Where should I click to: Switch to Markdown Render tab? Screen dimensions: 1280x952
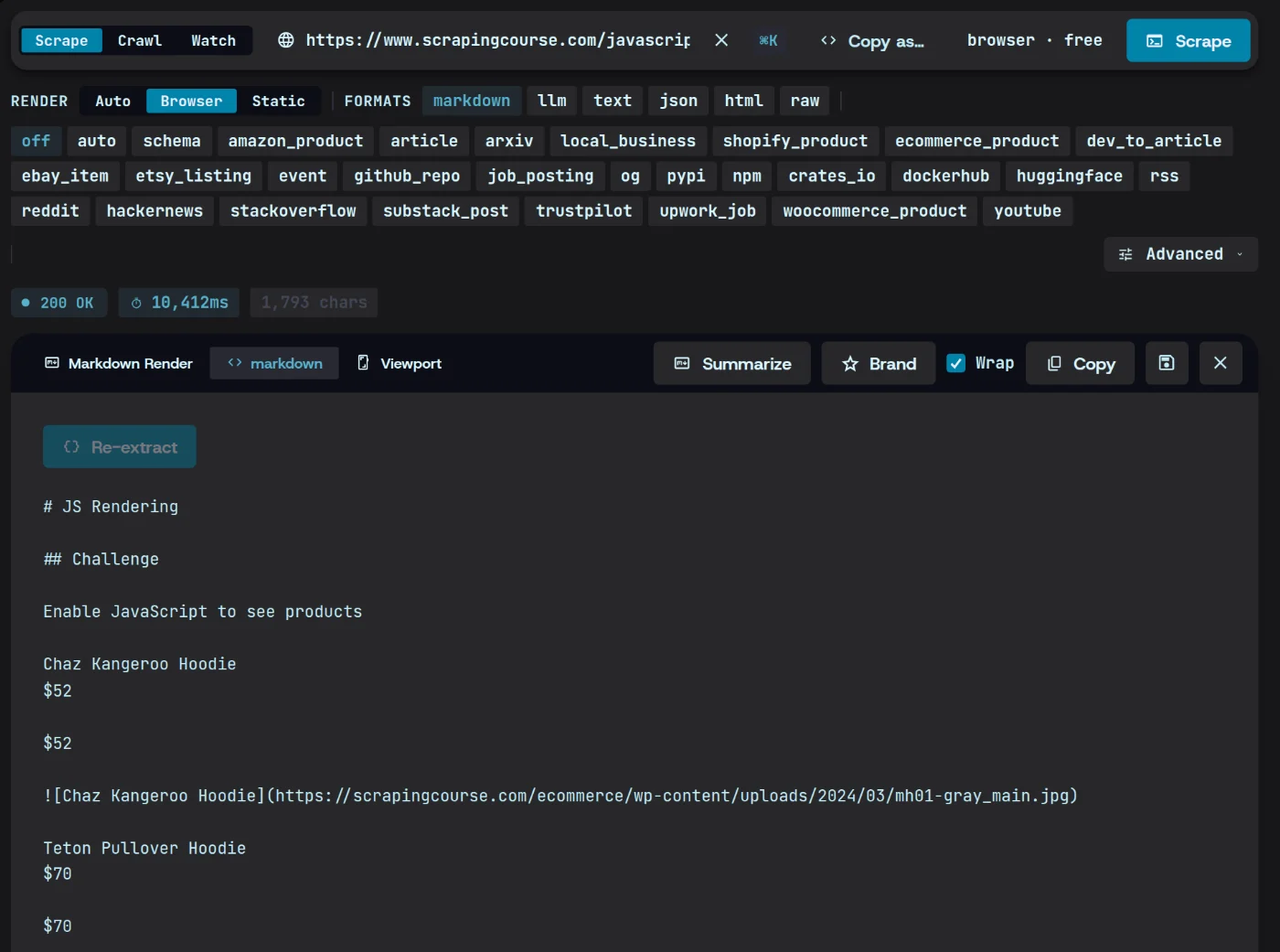[118, 363]
